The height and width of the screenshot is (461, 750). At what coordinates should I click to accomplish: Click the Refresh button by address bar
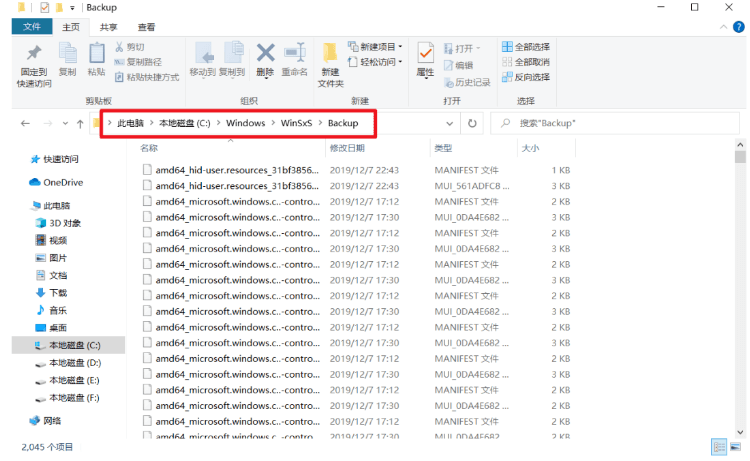click(x=472, y=123)
